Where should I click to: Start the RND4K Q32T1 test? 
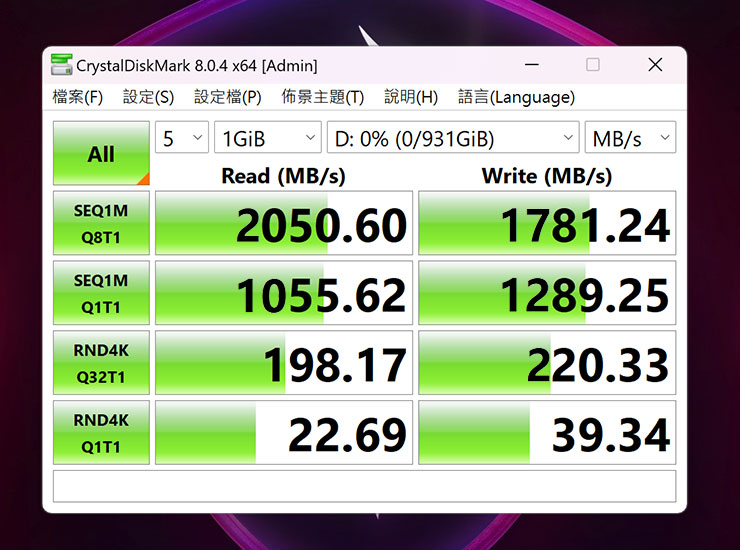(101, 363)
